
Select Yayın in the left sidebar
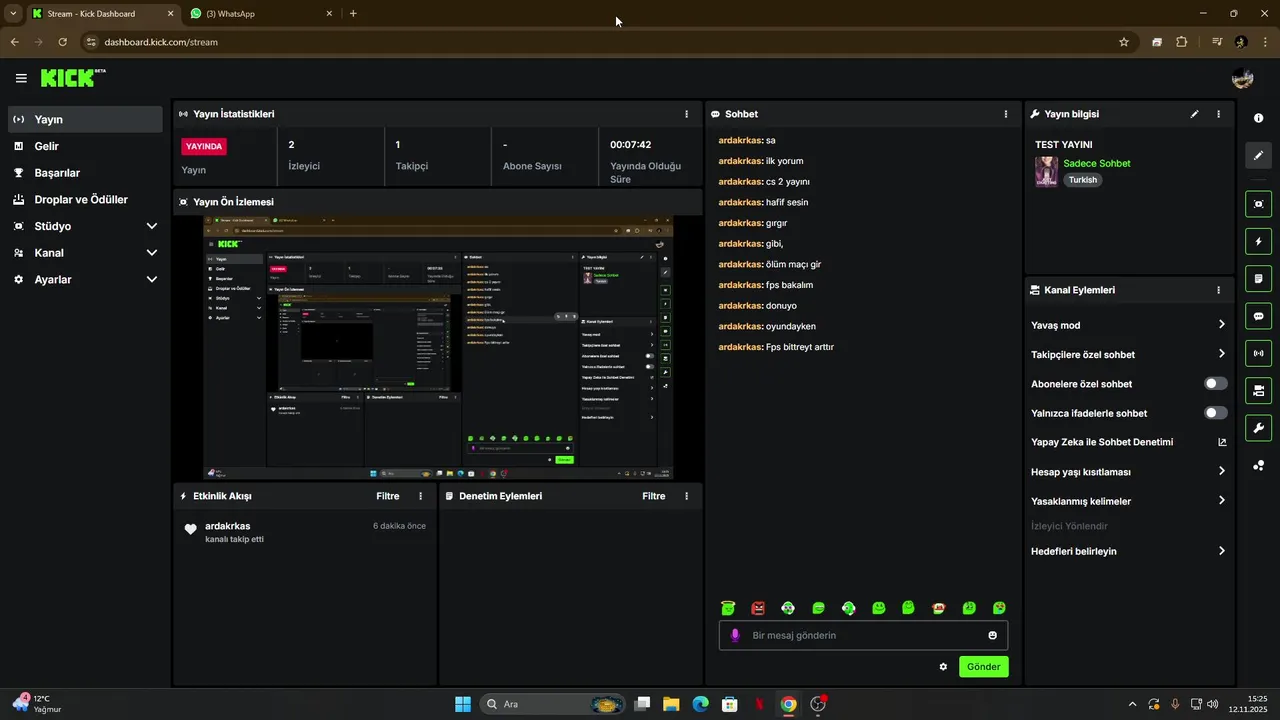[85, 119]
